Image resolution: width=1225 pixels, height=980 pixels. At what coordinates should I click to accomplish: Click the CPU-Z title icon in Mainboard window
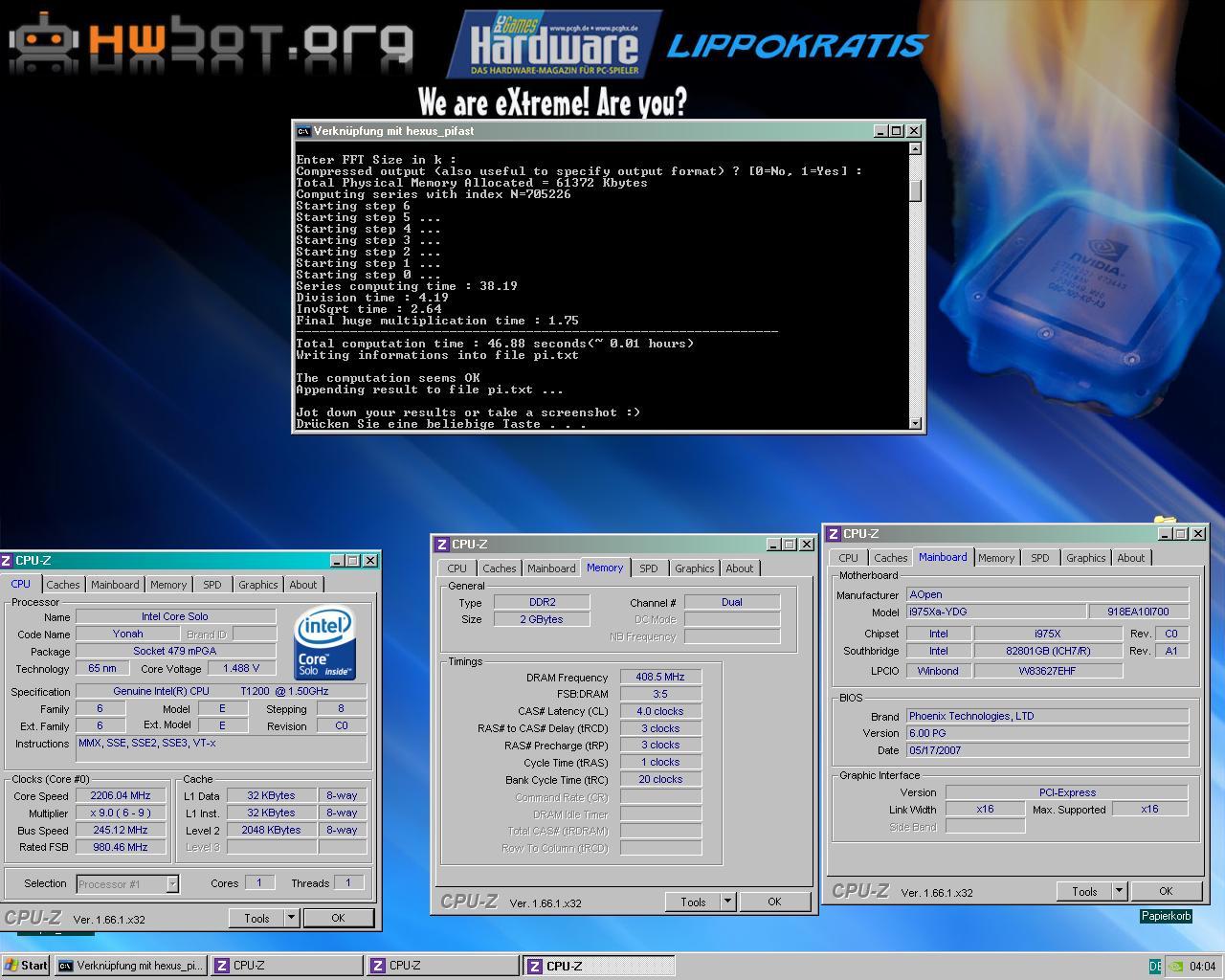[x=833, y=534]
